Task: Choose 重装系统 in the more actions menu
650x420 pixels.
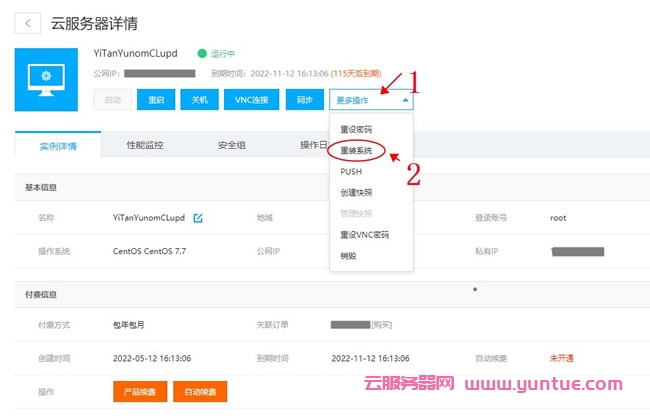Action: tap(356, 150)
